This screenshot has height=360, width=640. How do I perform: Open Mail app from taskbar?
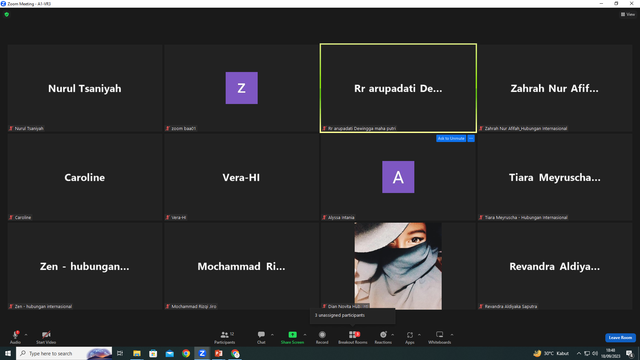(169, 353)
